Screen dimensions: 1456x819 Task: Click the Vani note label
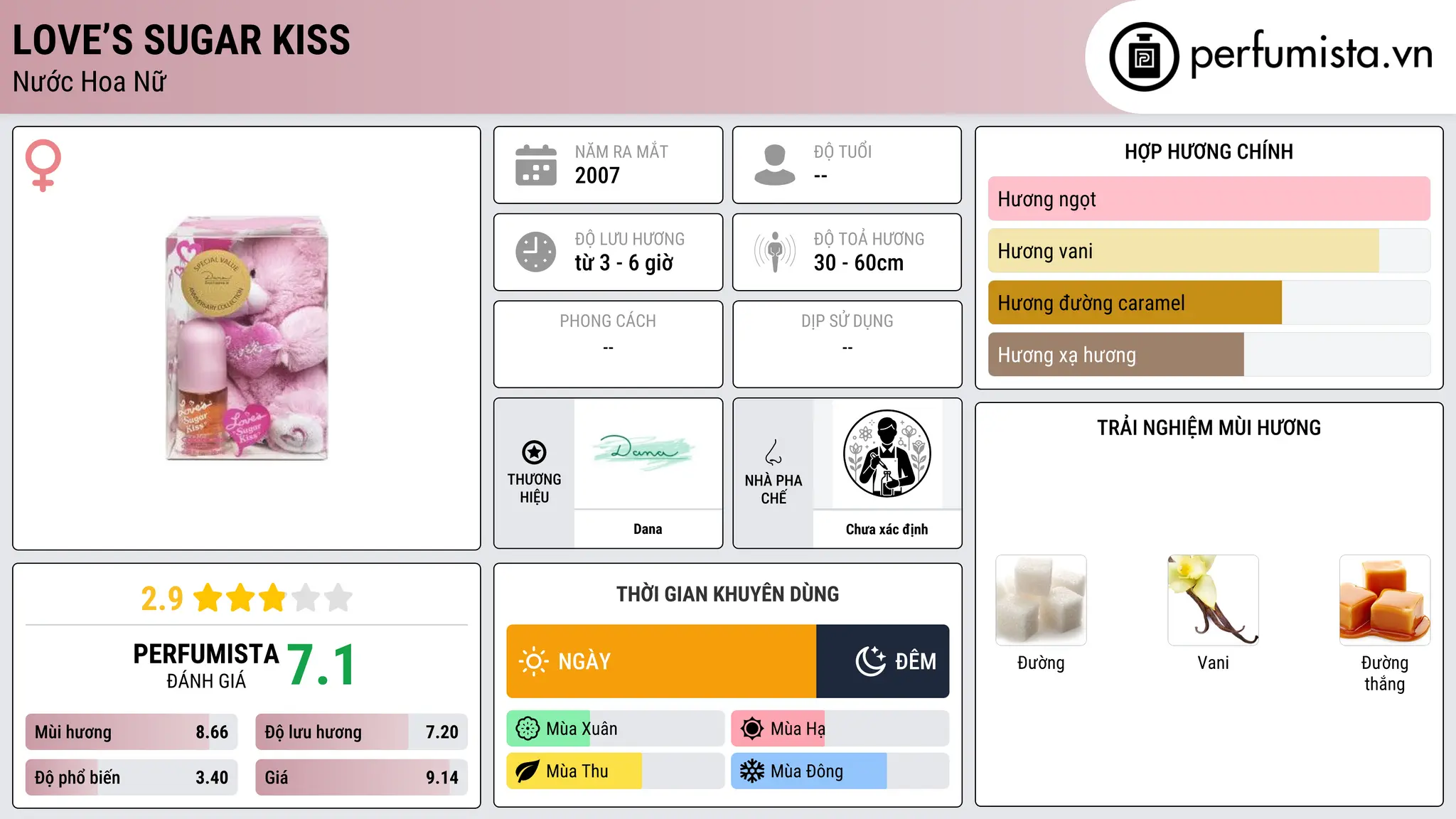(x=1213, y=663)
